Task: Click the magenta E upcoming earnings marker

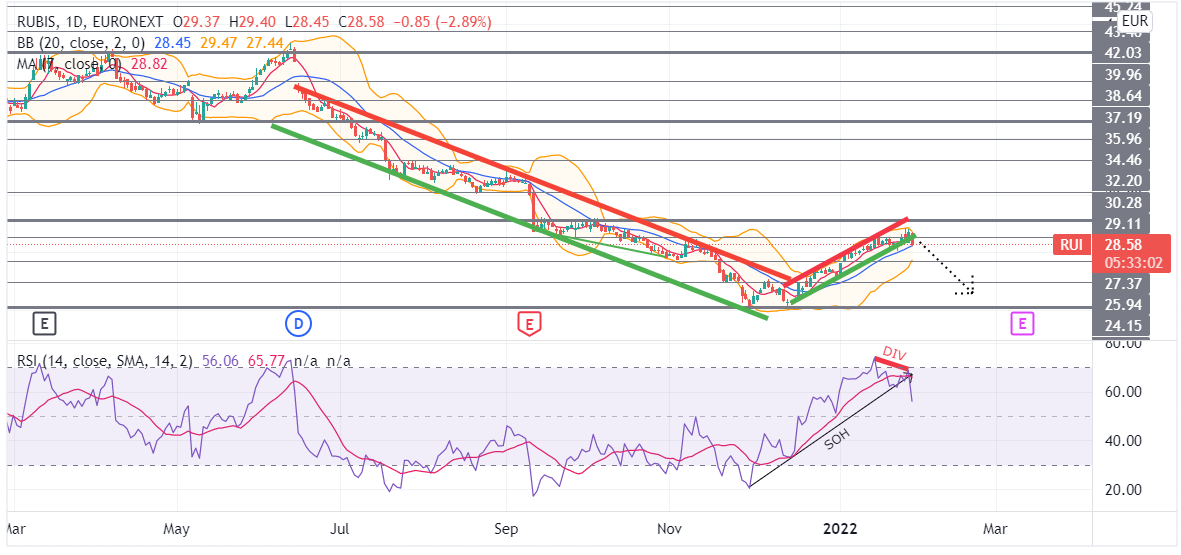Action: pyautogui.click(x=1022, y=325)
